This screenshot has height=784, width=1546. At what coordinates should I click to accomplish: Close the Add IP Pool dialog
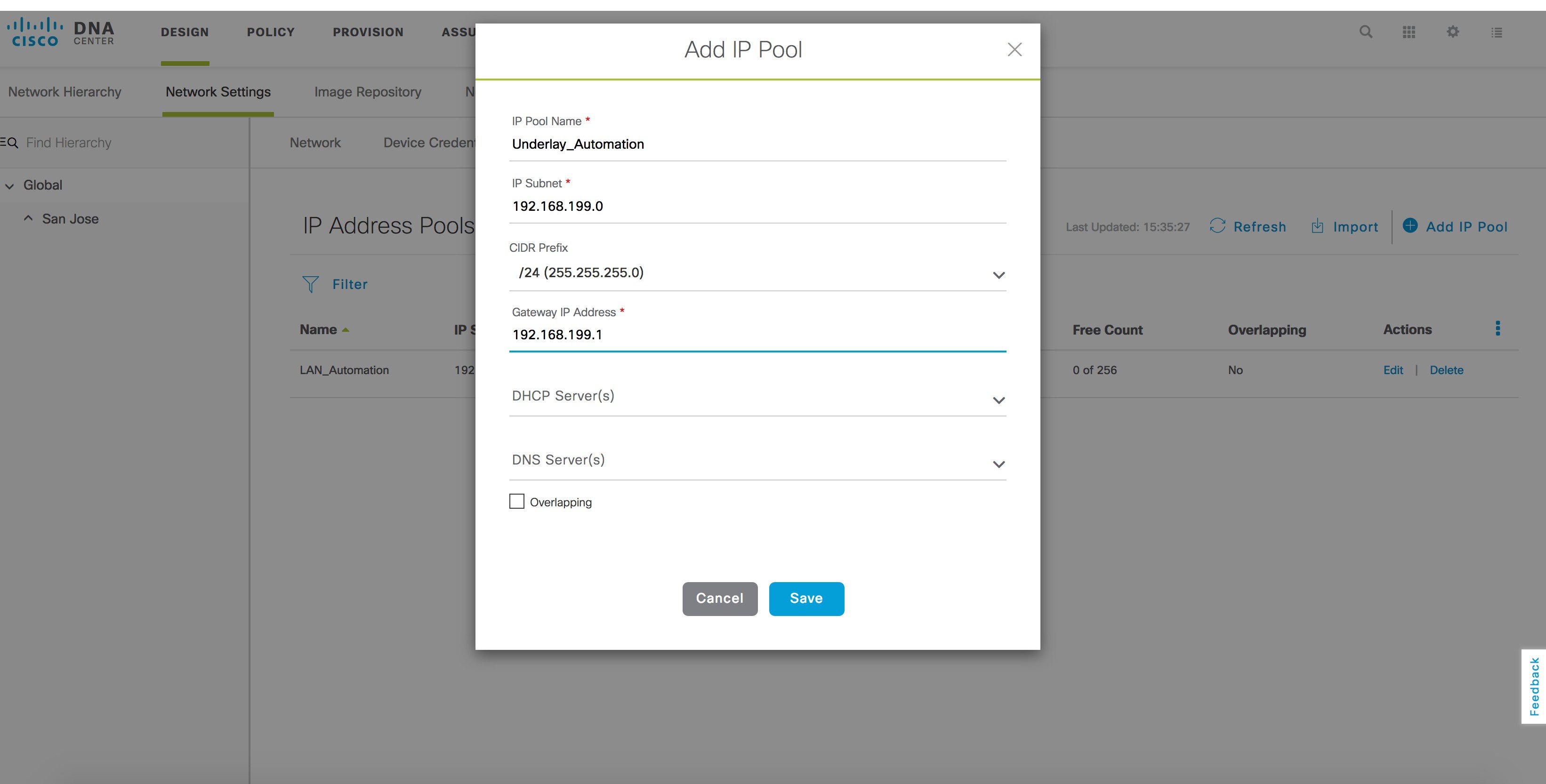point(1014,50)
